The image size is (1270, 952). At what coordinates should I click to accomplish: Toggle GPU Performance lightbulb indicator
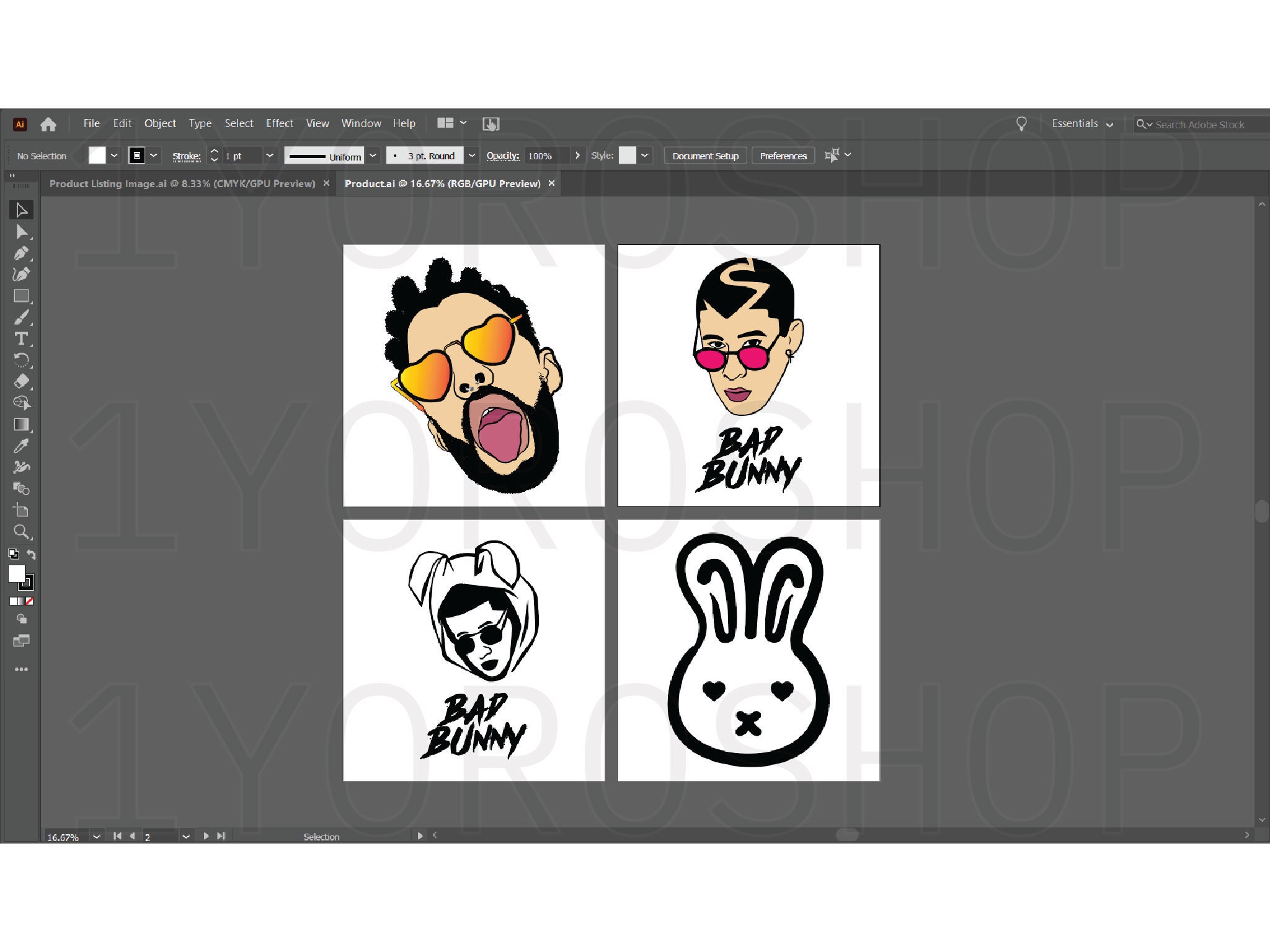click(x=1021, y=124)
